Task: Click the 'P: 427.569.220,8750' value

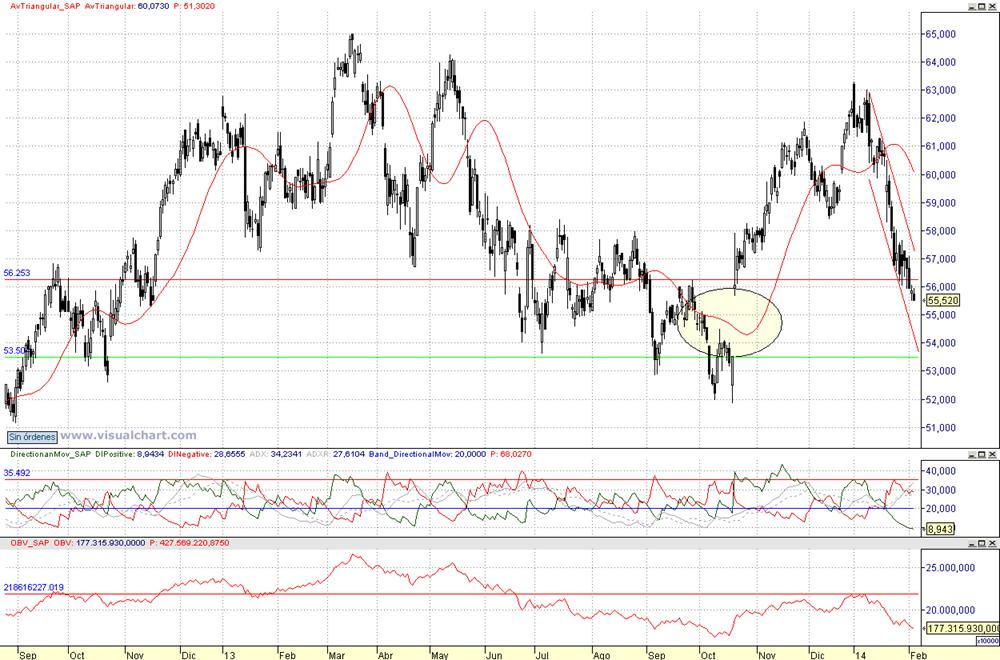Action: point(189,543)
